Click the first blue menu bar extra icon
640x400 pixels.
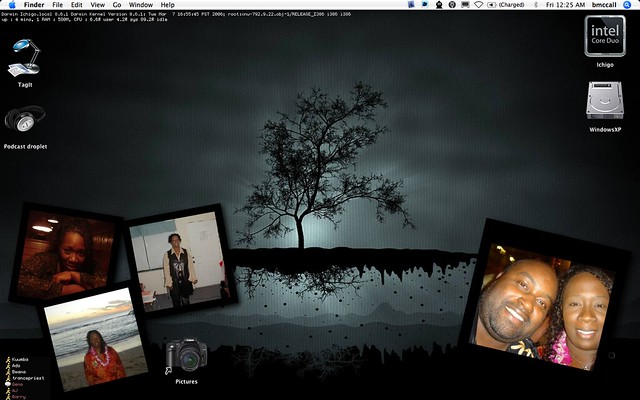click(411, 5)
